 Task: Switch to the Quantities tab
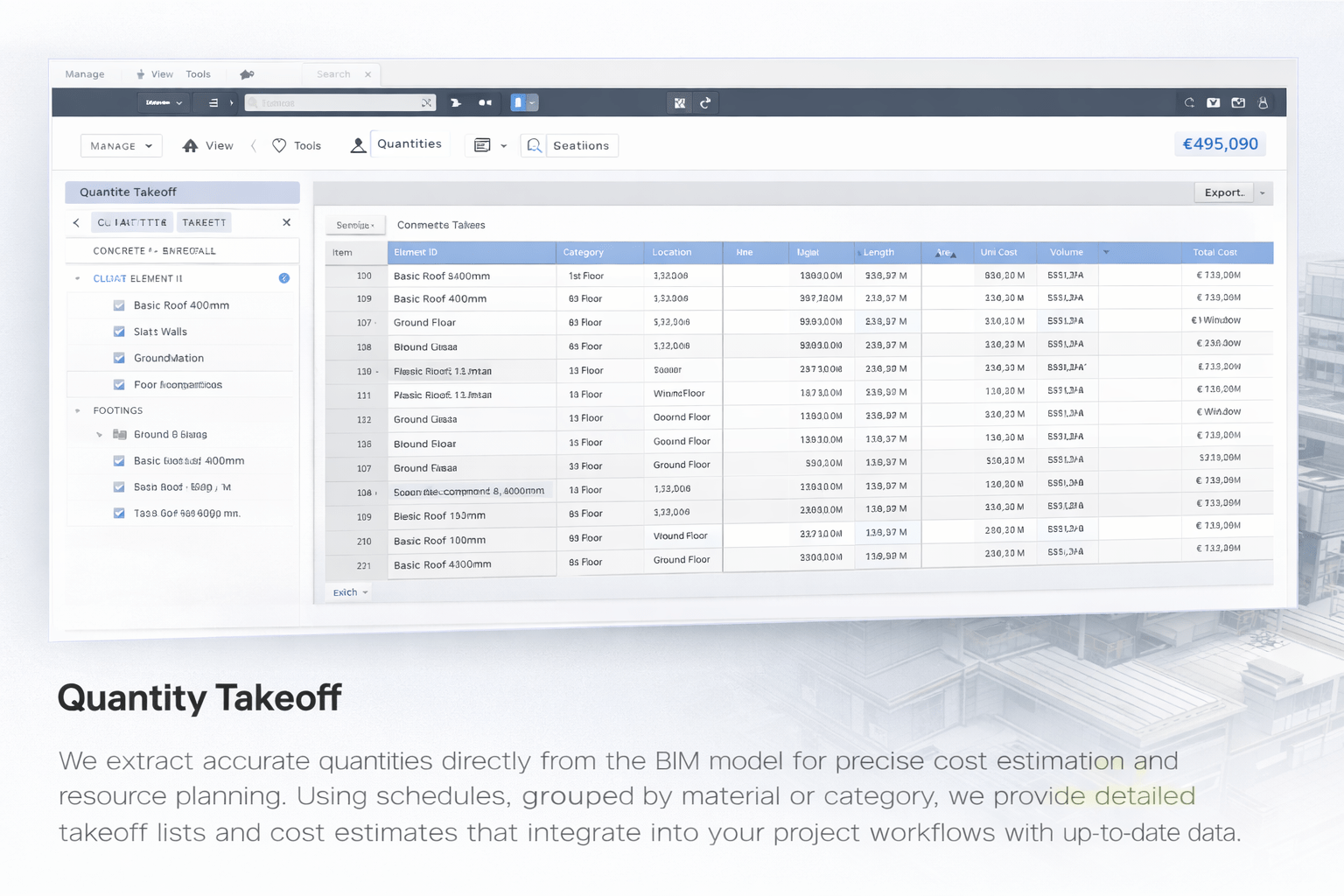tap(409, 144)
